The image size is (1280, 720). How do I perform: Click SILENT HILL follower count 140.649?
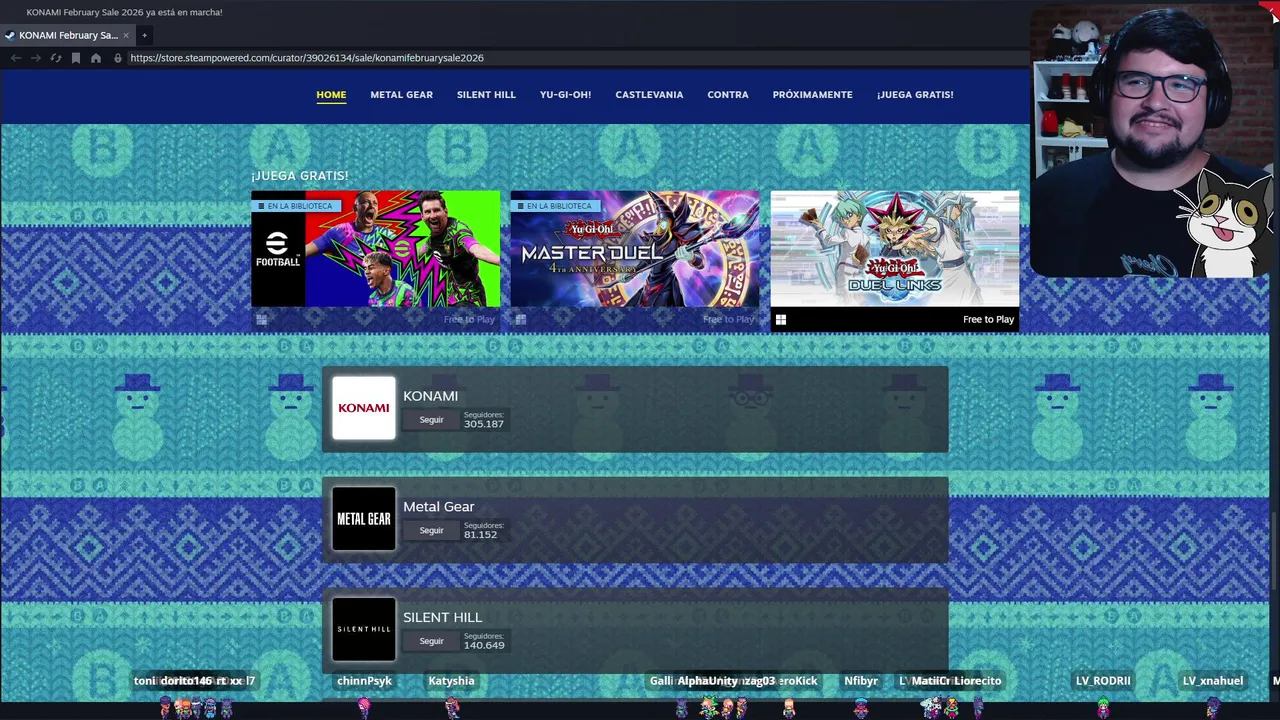(x=484, y=646)
